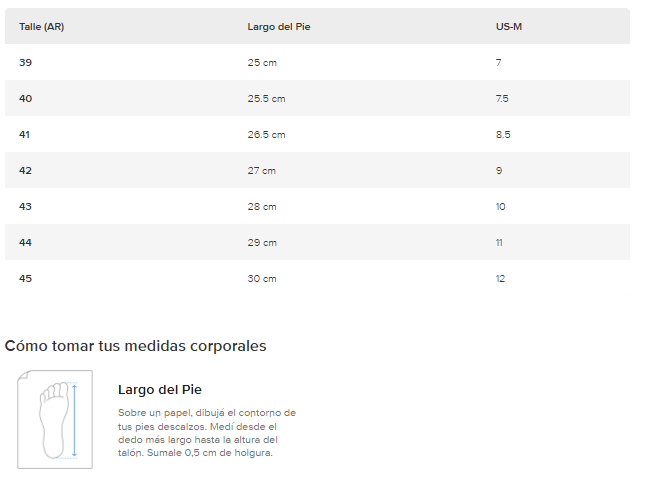Click the '30 cm' foot length cell

(x=262, y=278)
